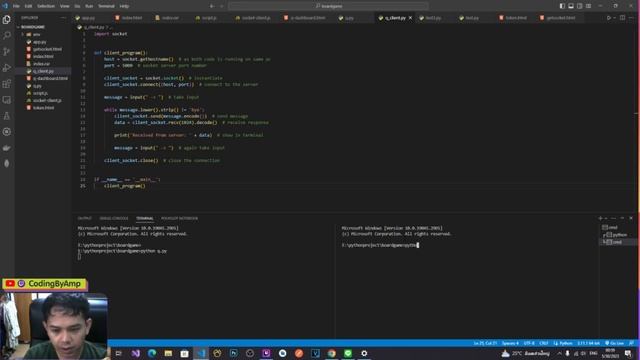
Task: Open the Remote Explorer view
Action: point(7,100)
